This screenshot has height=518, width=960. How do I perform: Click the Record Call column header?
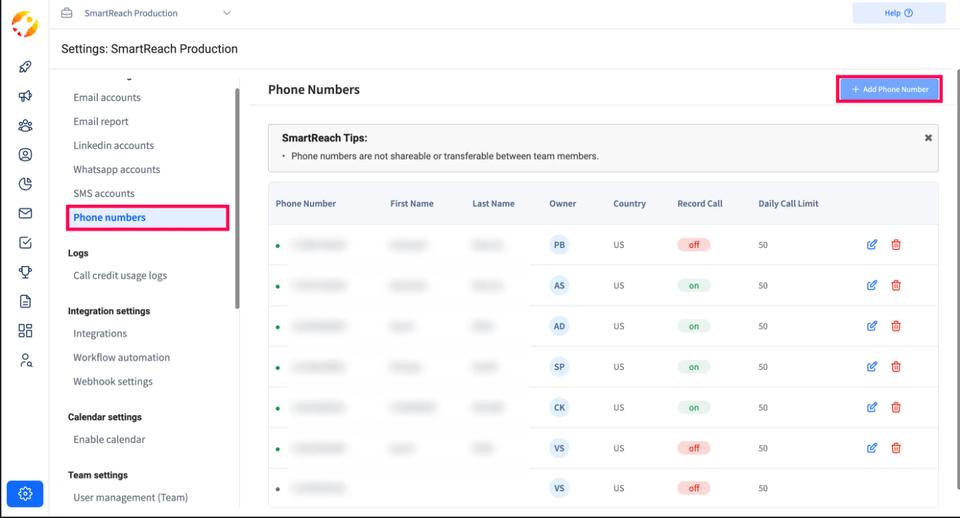click(700, 203)
